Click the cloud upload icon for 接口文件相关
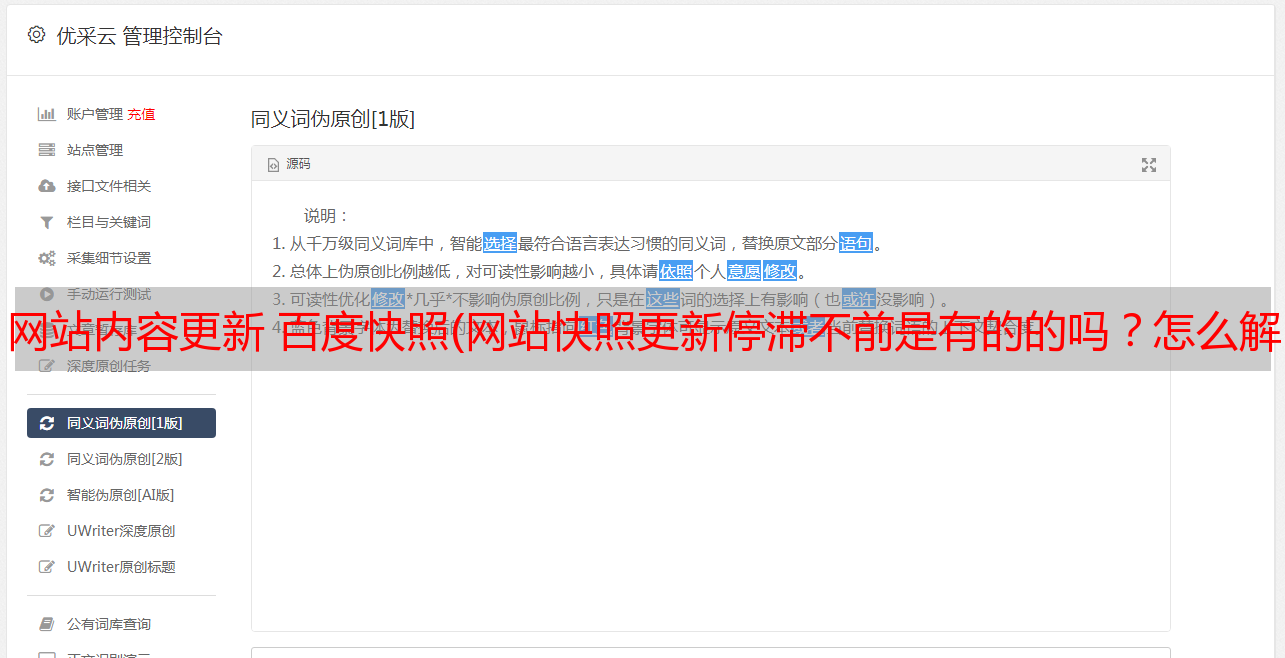The height and width of the screenshot is (658, 1285). pos(46,186)
